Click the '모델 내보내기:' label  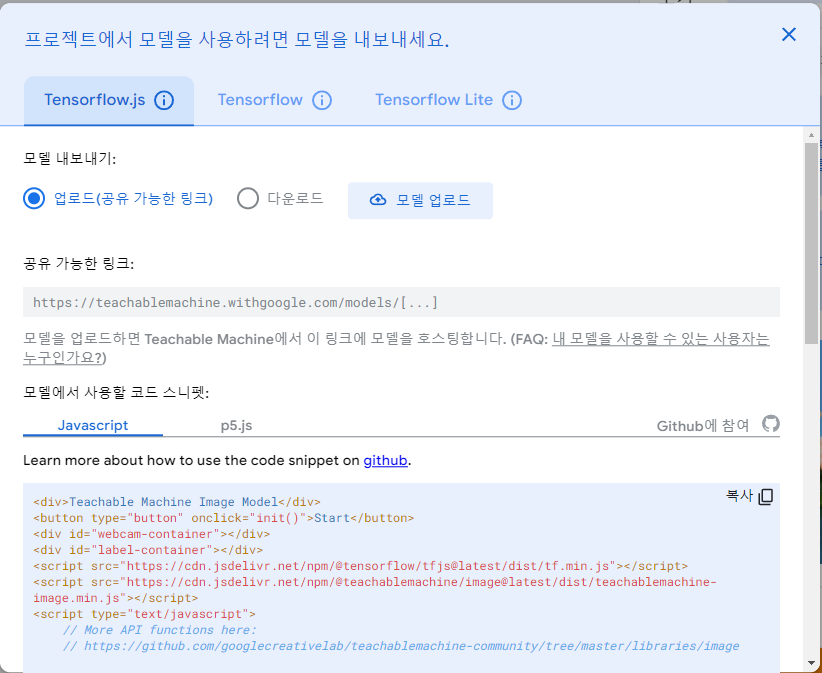pos(69,158)
